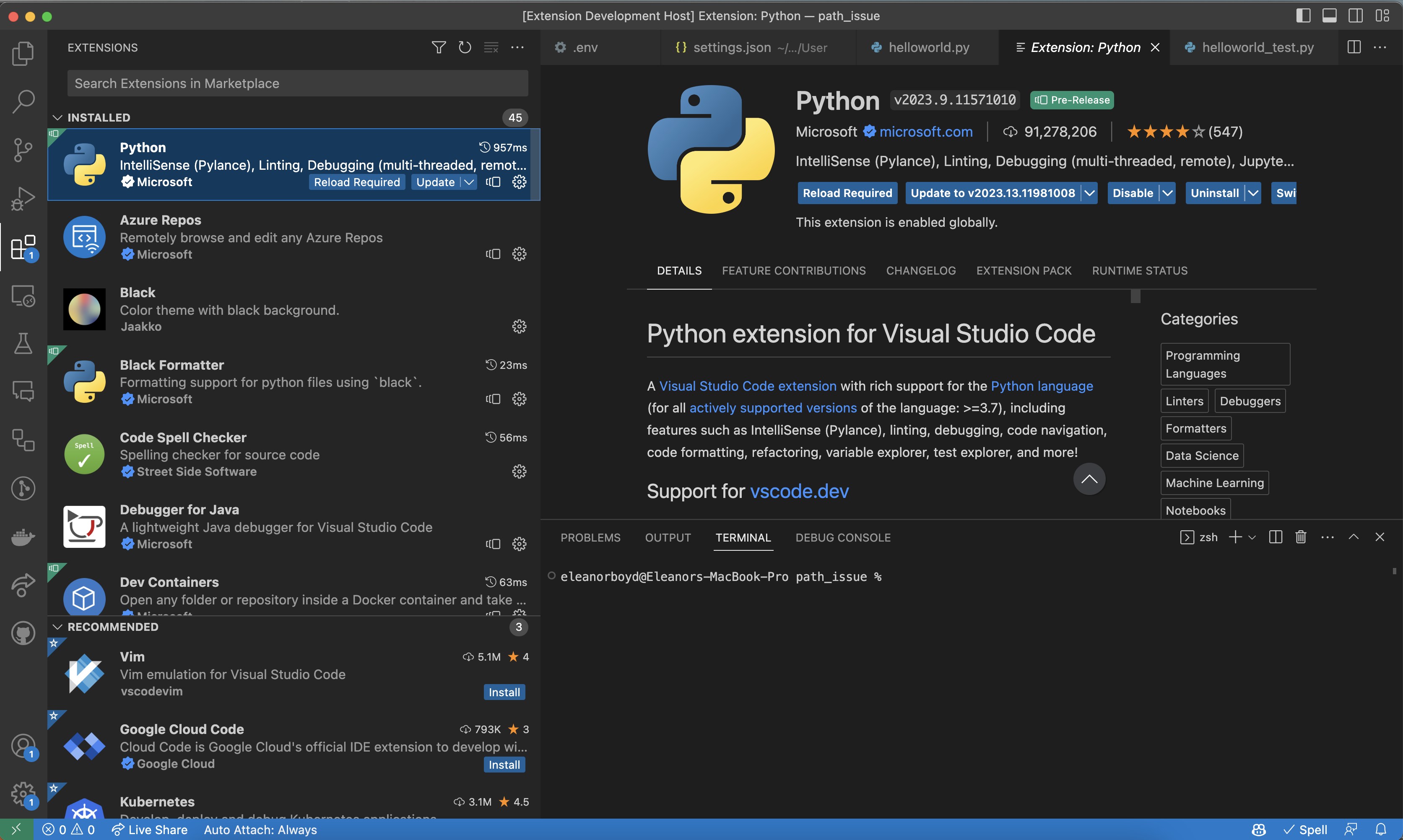
Task: Toggle the bottom panel visibility
Action: pyautogui.click(x=1329, y=16)
